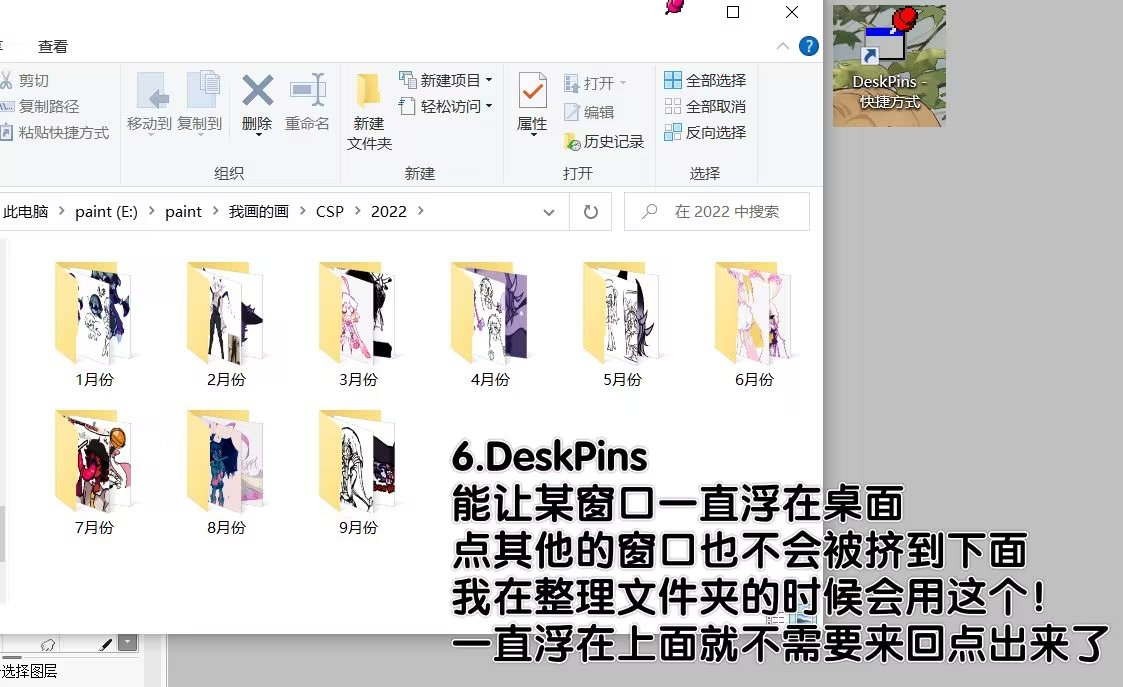Open Explorer help question mark icon
Viewport: 1123px width, 687px height.
coord(809,47)
